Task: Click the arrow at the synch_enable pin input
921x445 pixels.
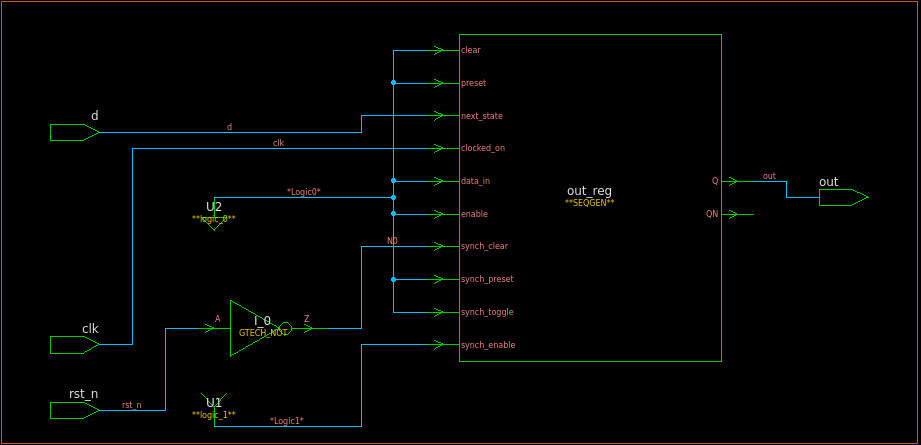Action: (438, 345)
